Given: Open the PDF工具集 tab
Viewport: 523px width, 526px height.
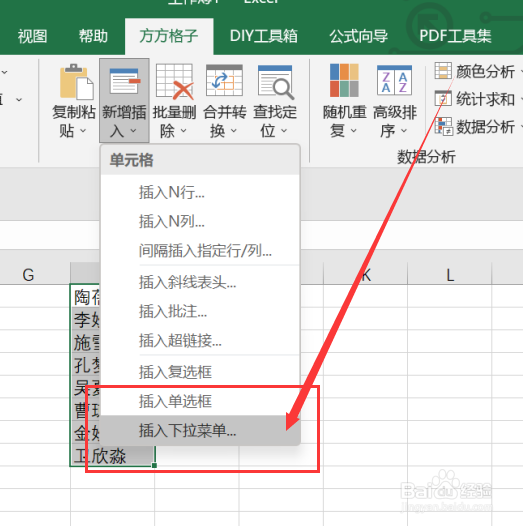Looking at the screenshot, I should [455, 36].
